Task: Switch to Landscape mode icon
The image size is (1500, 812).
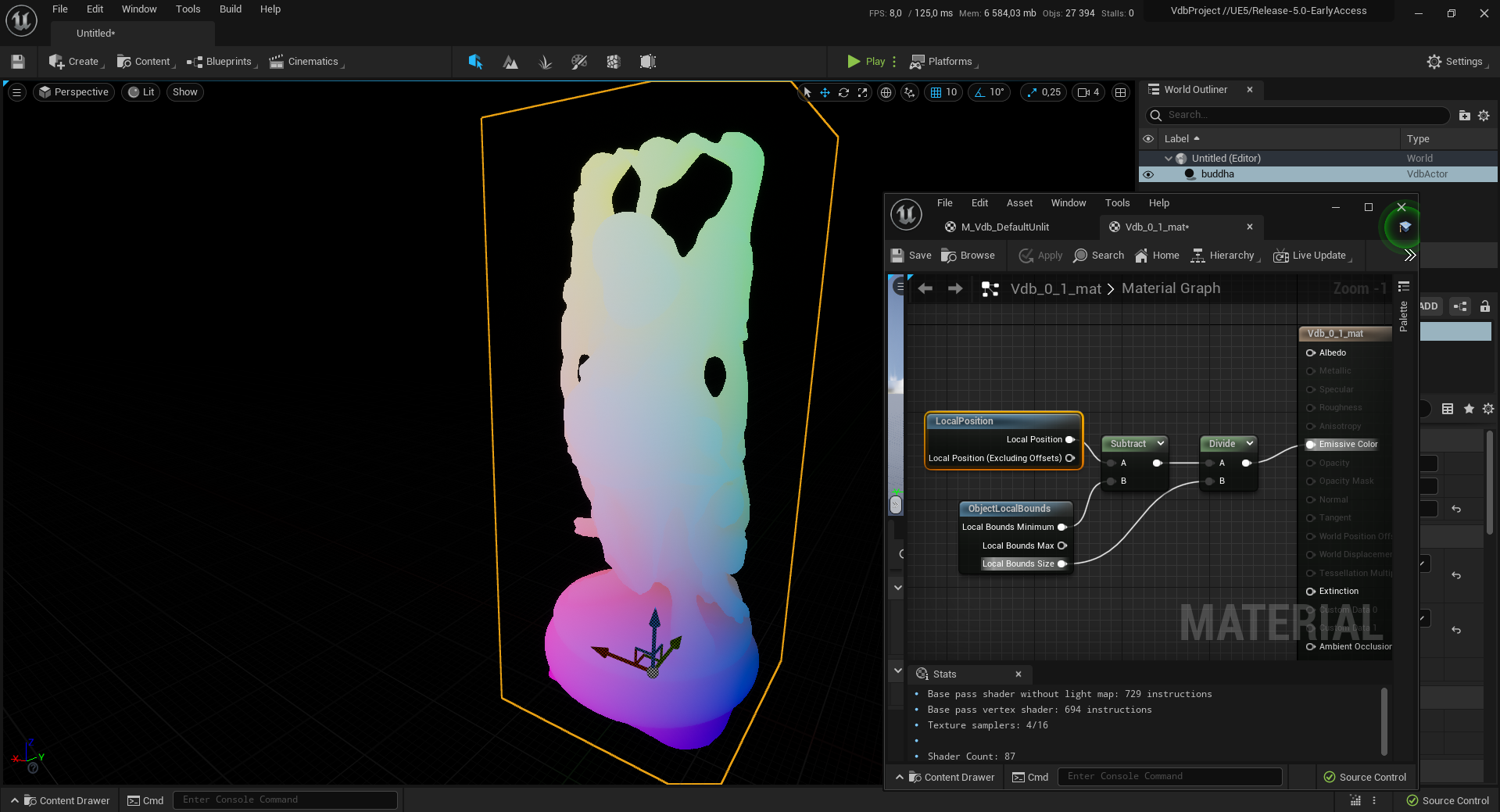Action: tap(510, 62)
